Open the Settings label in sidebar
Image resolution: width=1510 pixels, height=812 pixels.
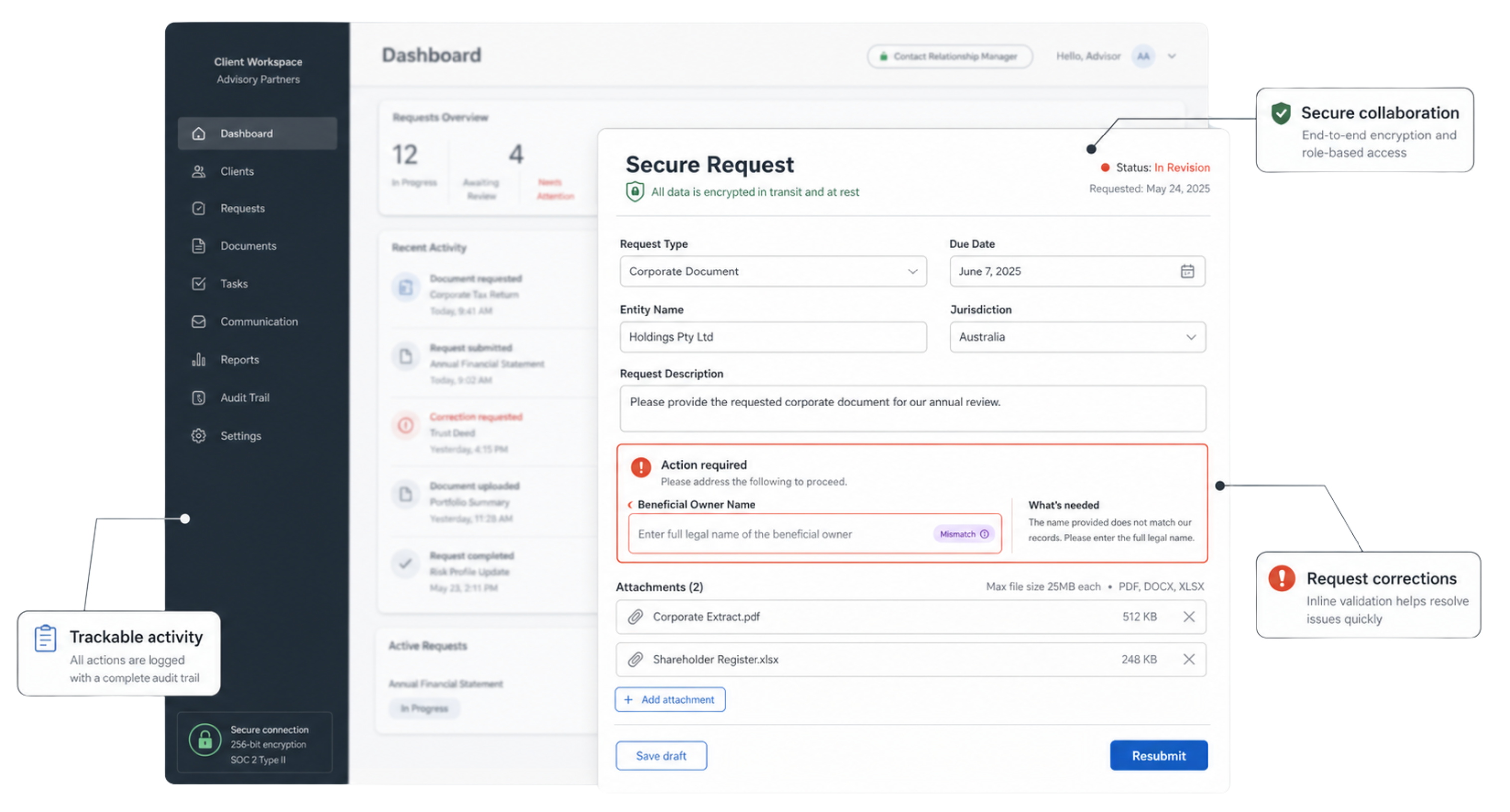tap(241, 436)
